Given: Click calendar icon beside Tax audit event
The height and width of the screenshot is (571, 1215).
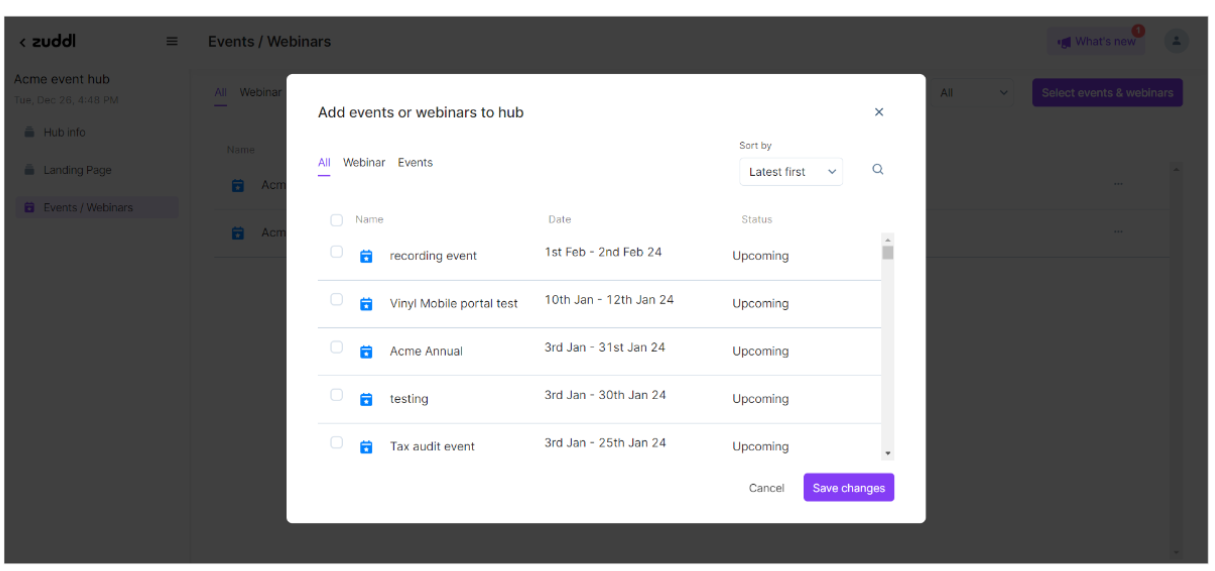Looking at the screenshot, I should 366,447.
